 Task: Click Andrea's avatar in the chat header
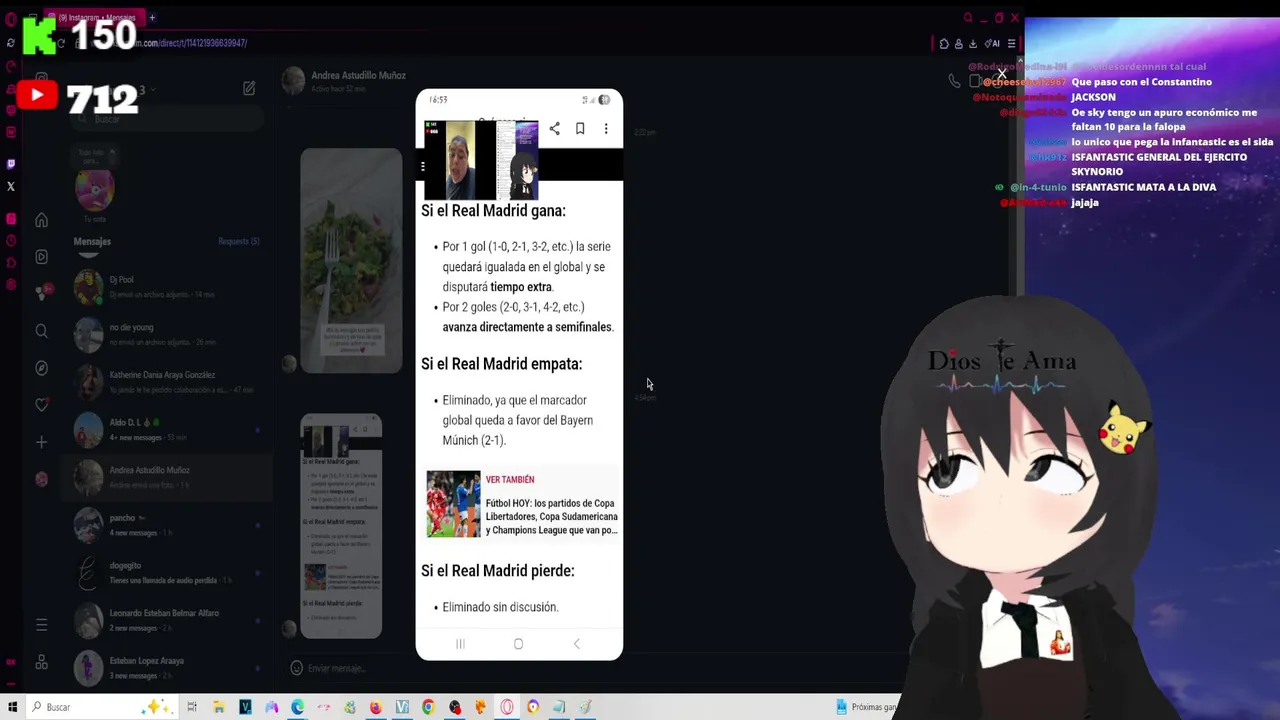coord(293,81)
